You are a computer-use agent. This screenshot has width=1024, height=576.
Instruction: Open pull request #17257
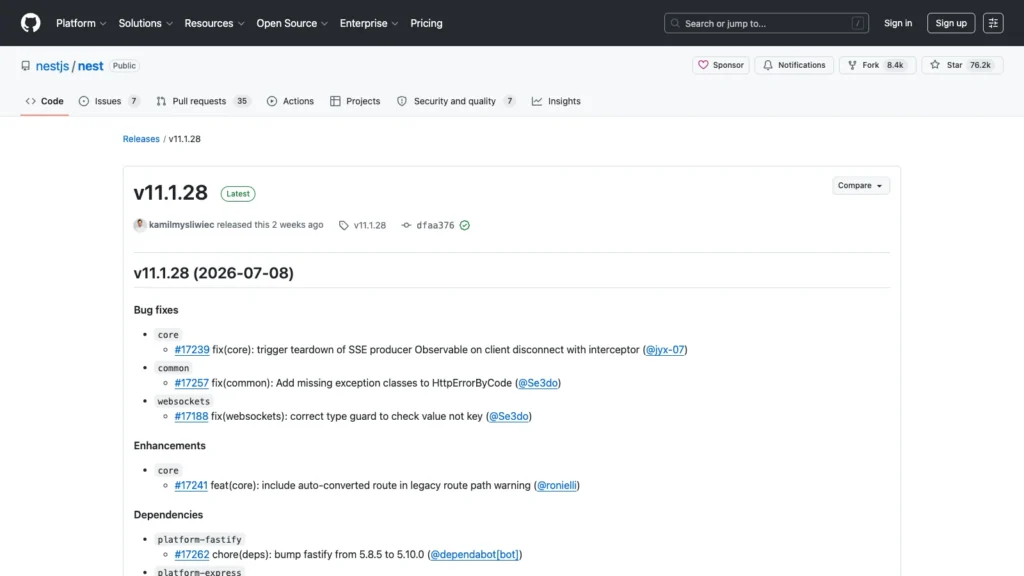tap(191, 383)
